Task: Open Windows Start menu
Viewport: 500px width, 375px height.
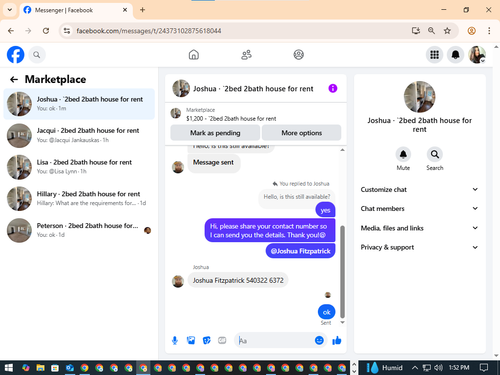Action: pos(9,368)
